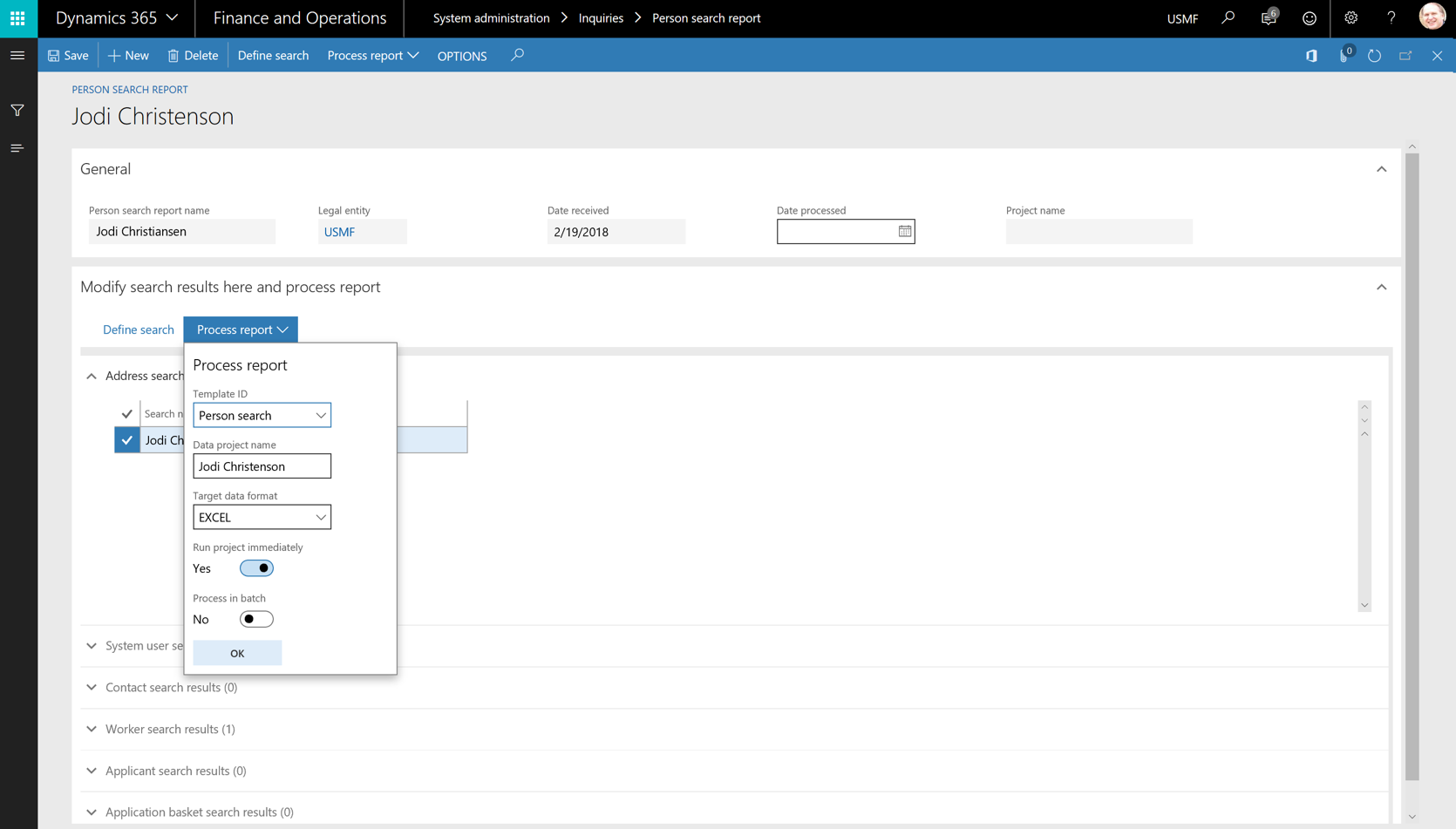This screenshot has height=829, width=1456.
Task: Click Define search in the results section
Action: (x=139, y=330)
